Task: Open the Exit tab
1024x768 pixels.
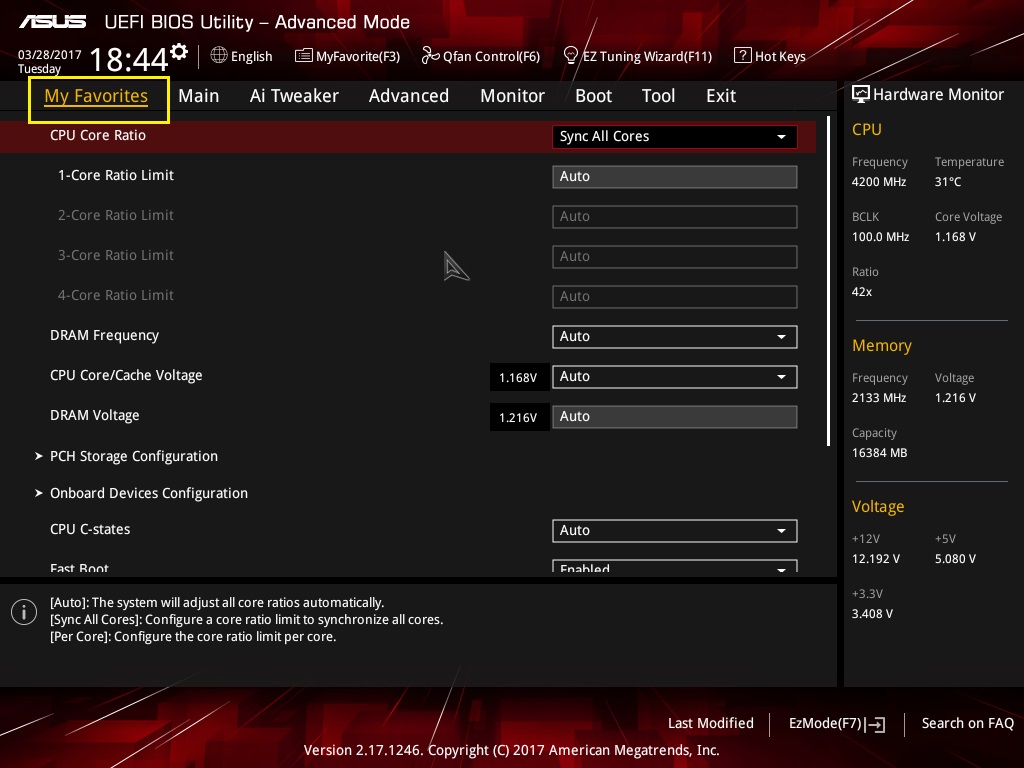Action: pos(721,96)
